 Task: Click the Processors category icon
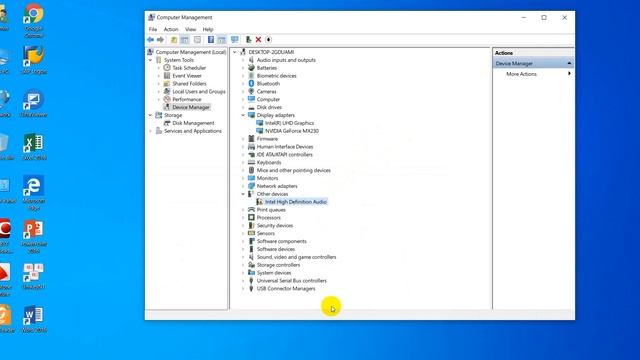(x=251, y=218)
